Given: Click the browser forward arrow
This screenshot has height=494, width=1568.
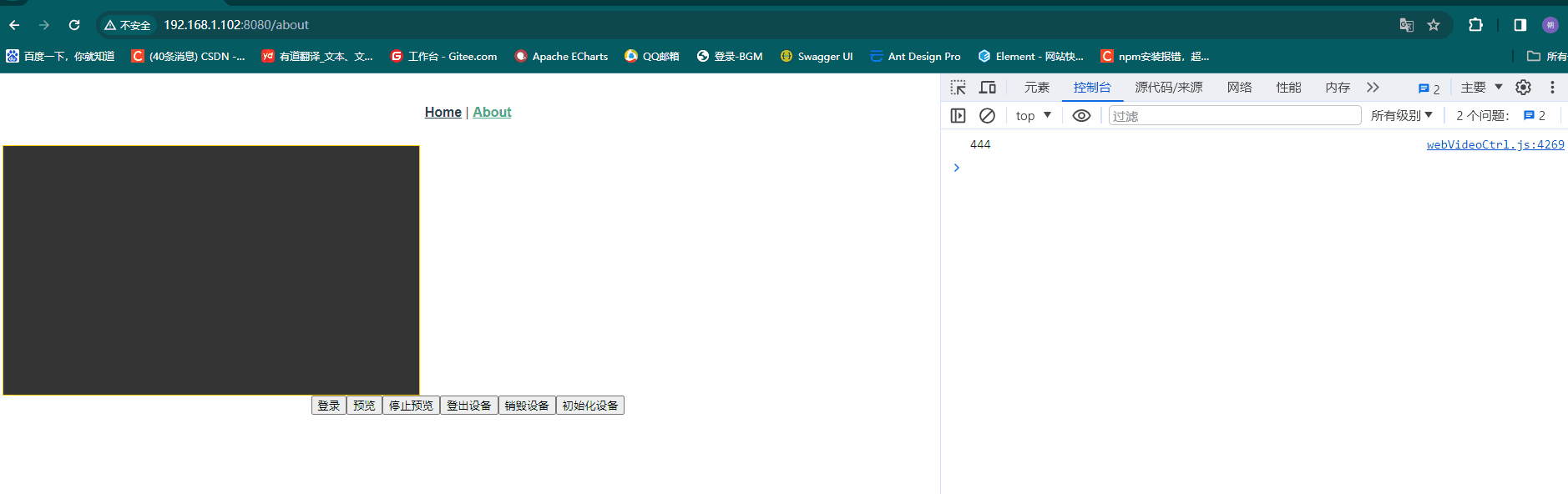Looking at the screenshot, I should (44, 25).
